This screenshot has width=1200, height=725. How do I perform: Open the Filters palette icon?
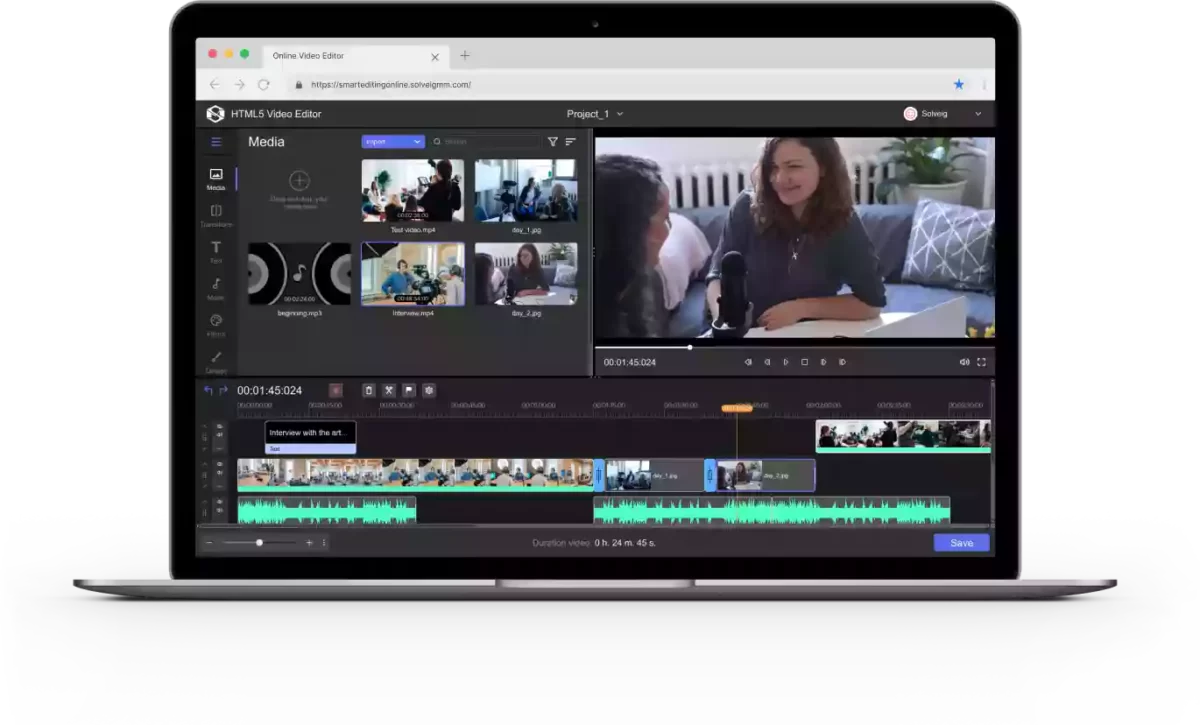[x=215, y=325]
